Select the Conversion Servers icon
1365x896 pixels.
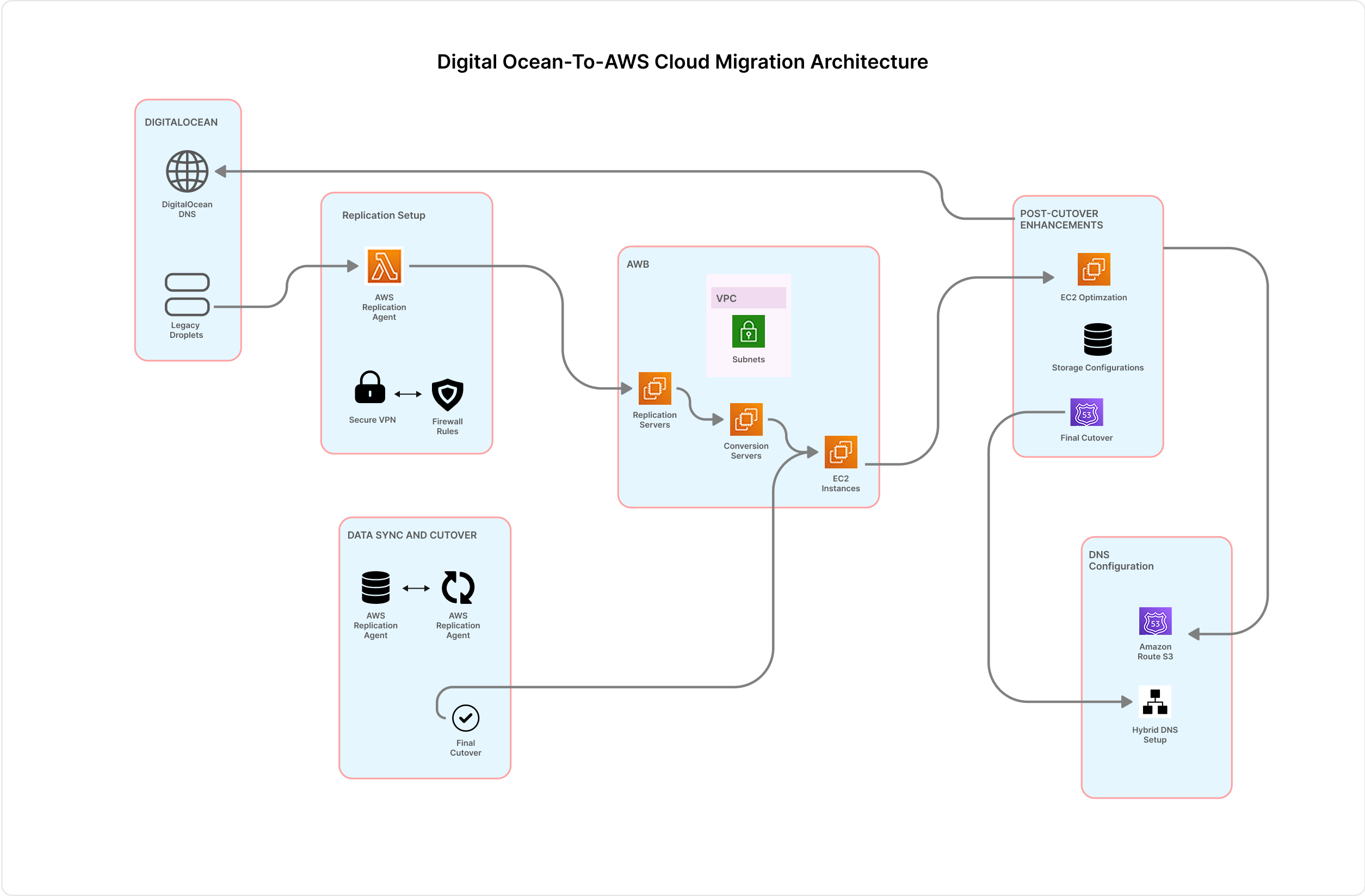pos(745,419)
